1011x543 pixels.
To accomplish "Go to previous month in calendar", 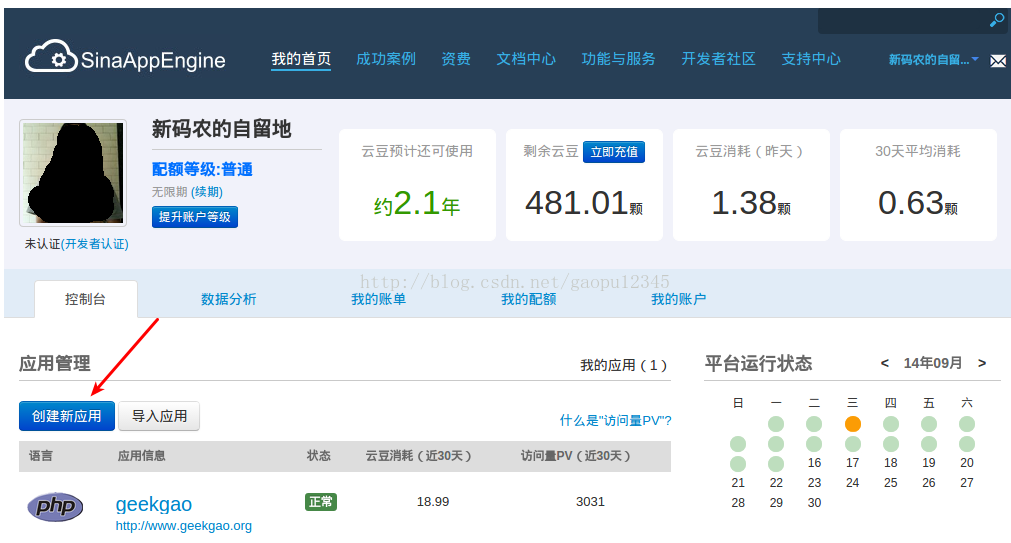I will (x=885, y=363).
